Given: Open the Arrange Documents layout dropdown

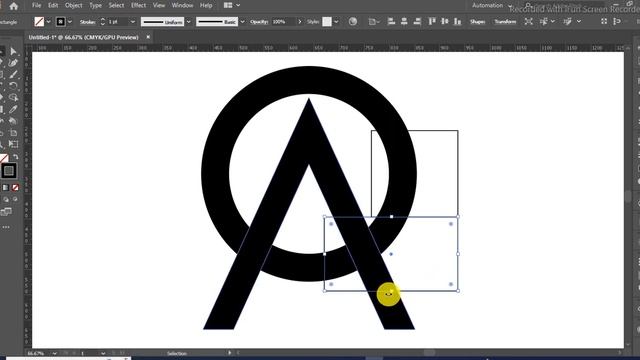Looking at the screenshot, I should [232, 5].
